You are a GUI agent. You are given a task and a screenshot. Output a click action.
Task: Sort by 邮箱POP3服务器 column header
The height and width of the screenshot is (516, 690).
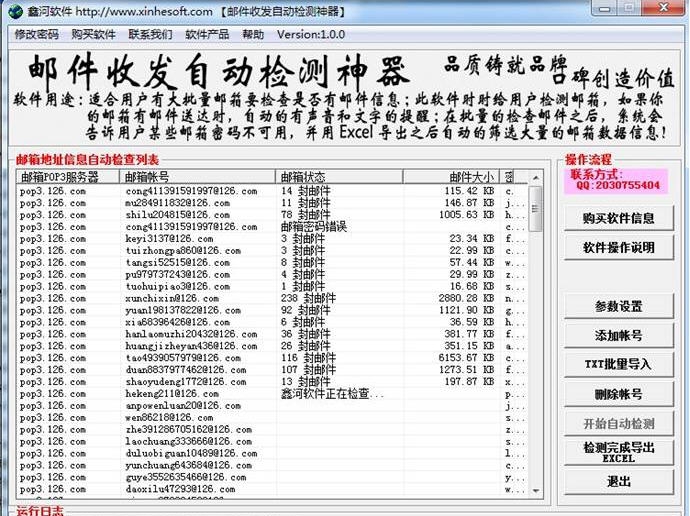[x=68, y=177]
